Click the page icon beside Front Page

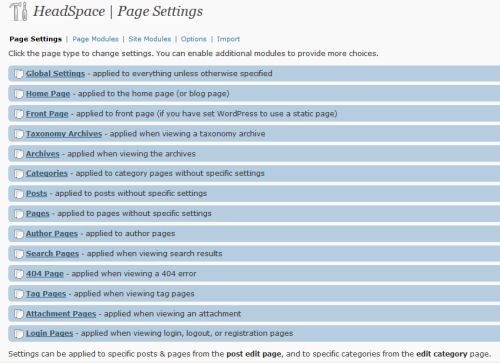coord(19,114)
